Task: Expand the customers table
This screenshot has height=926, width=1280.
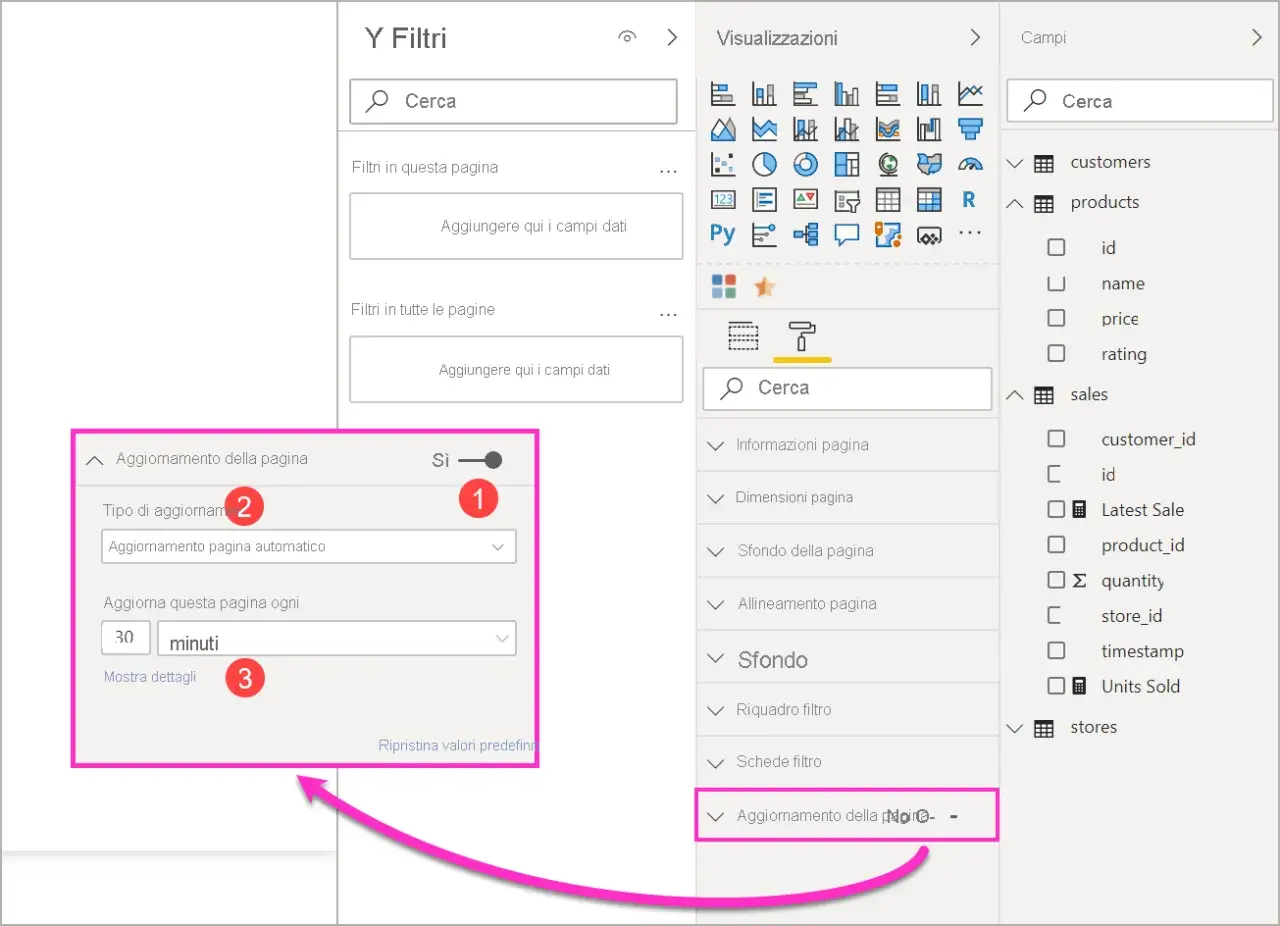Action: 1016,162
